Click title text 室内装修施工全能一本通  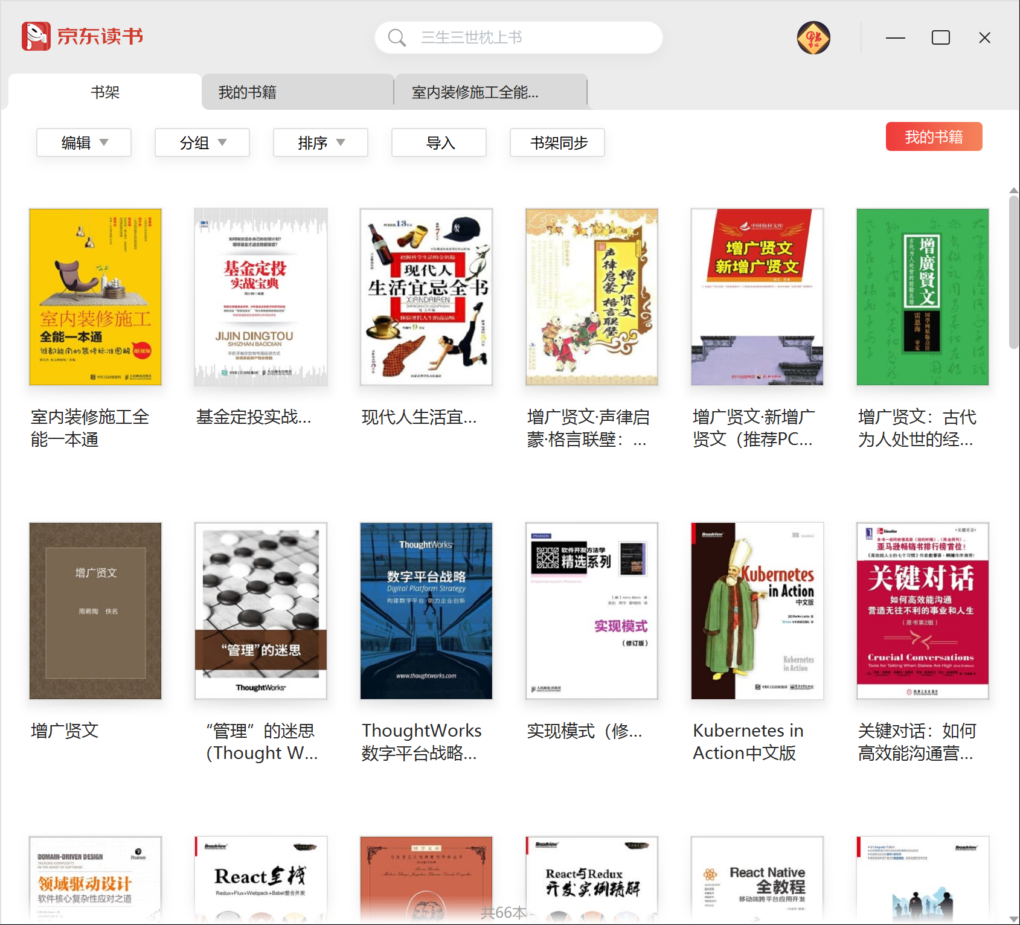point(90,428)
